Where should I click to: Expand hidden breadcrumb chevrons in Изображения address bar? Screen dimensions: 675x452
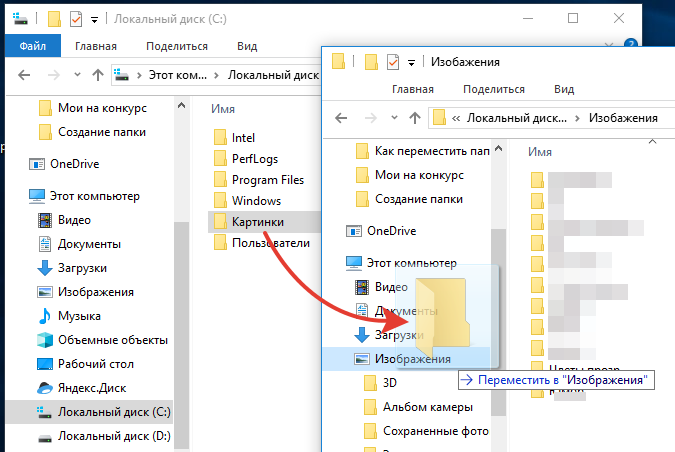(456, 118)
